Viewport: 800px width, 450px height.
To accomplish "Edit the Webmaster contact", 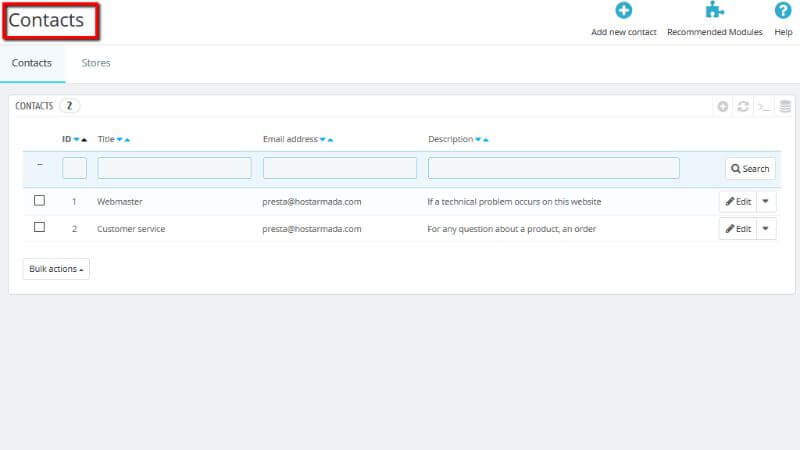I will (738, 202).
